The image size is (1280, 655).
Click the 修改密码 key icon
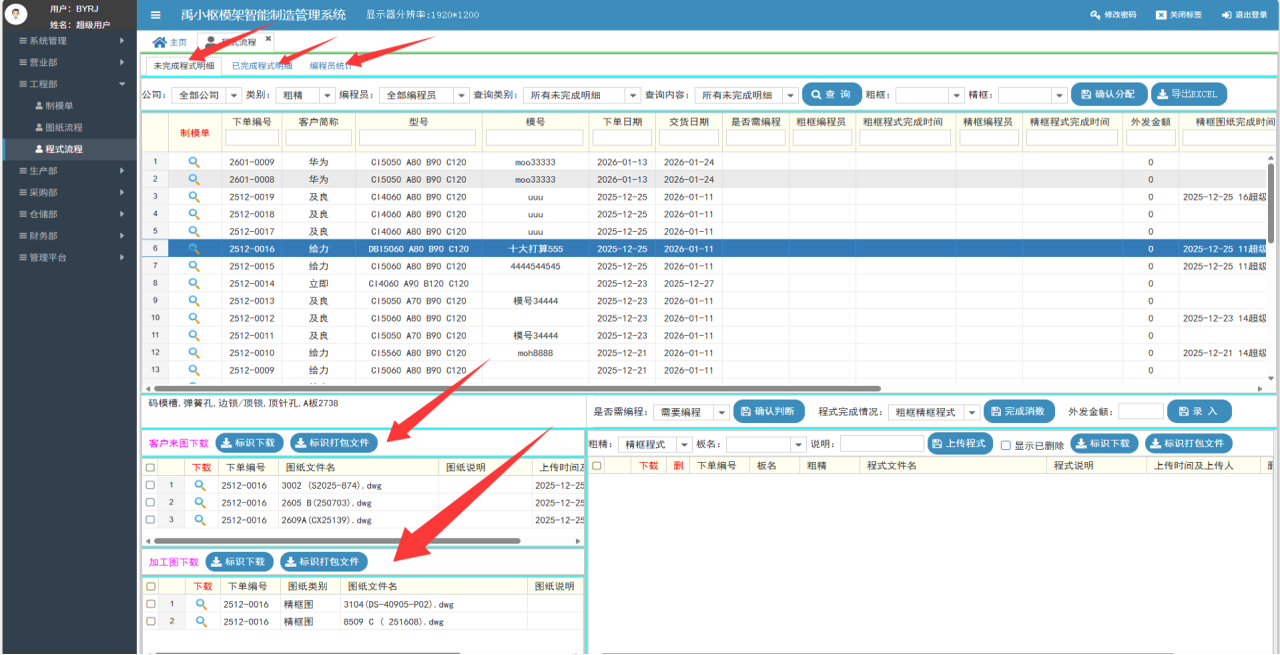[x=1095, y=15]
